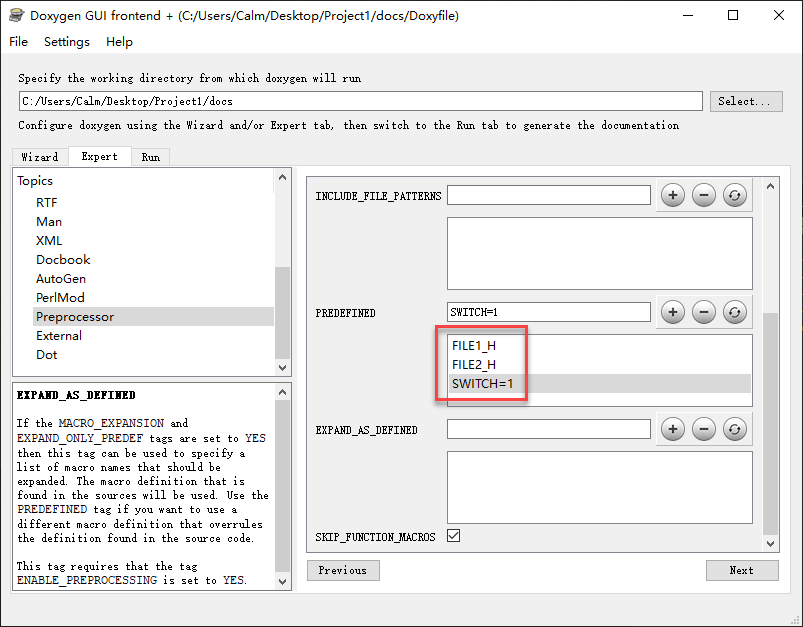Click the MACRO_EXPANSION link in help text
This screenshot has height=627, width=803.
point(111,423)
